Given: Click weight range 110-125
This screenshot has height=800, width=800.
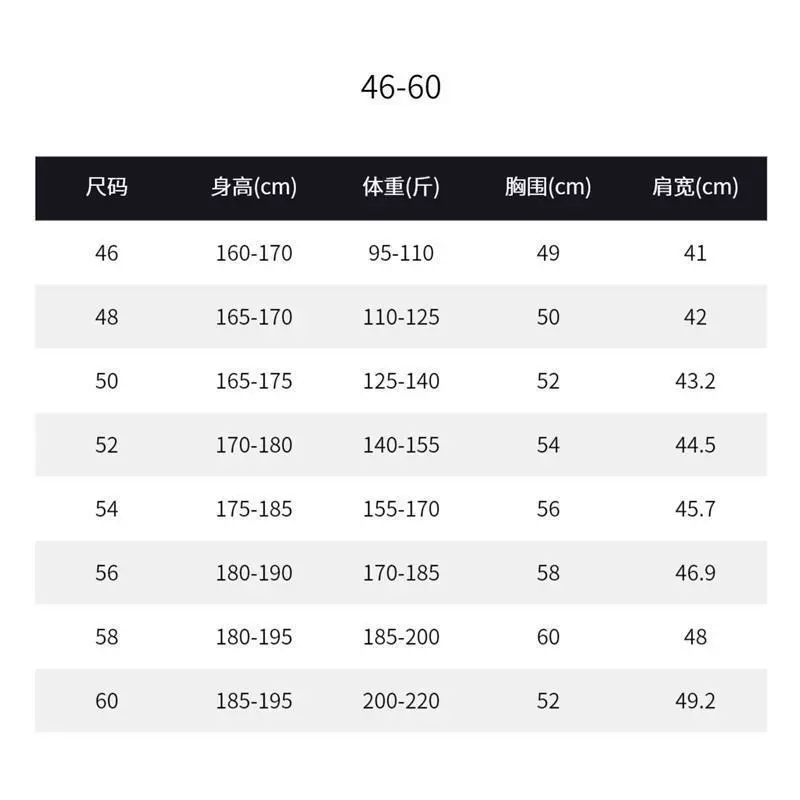Looking at the screenshot, I should pyautogui.click(x=401, y=317).
